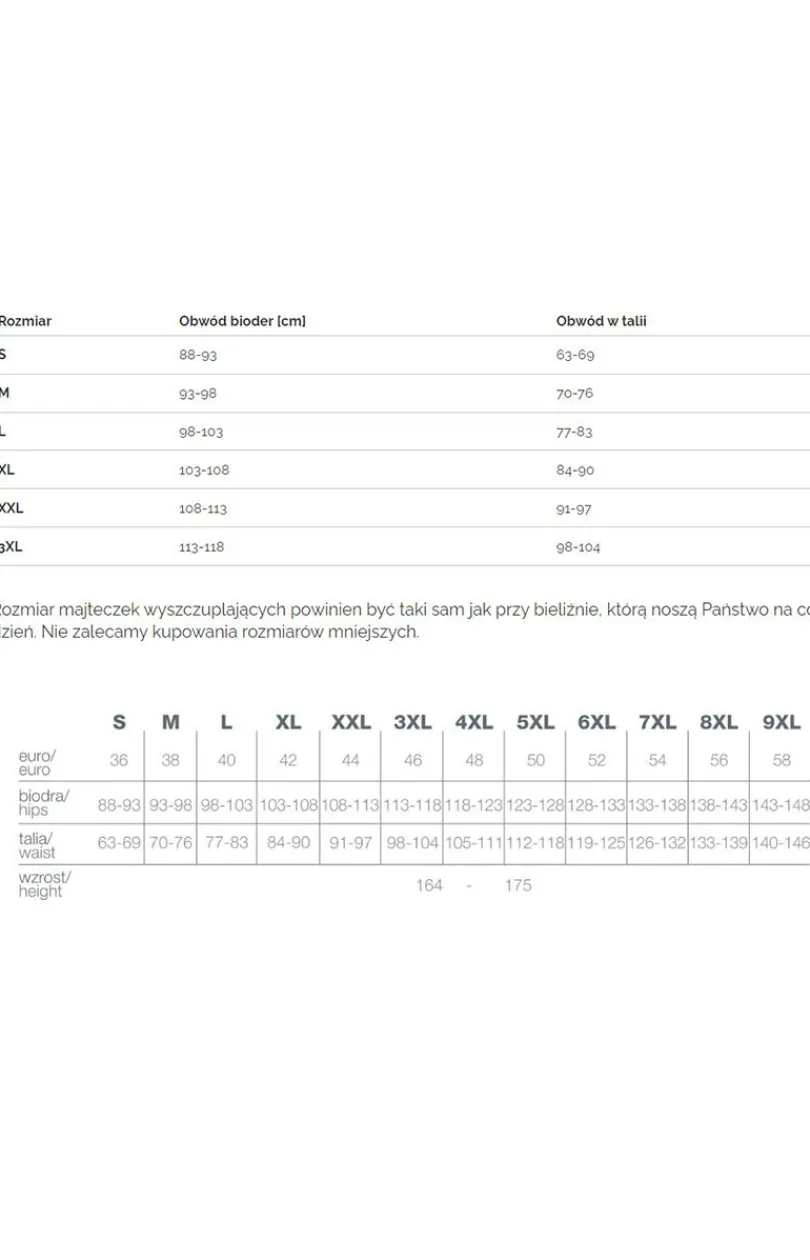Click the 98-103 hip measurement in the L row
The image size is (810, 1260).
click(x=201, y=432)
